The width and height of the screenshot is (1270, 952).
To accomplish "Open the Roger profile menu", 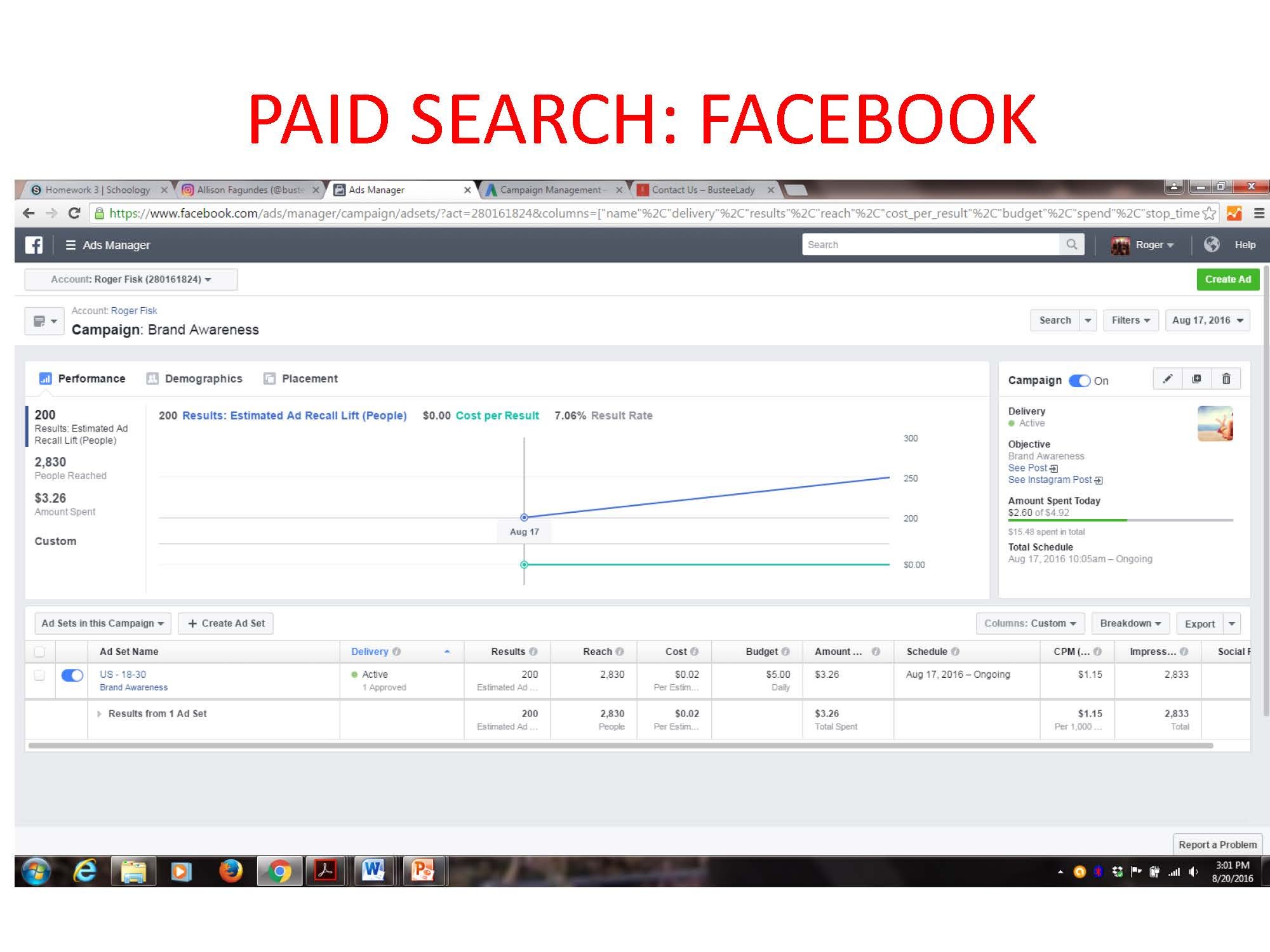I will point(1142,245).
